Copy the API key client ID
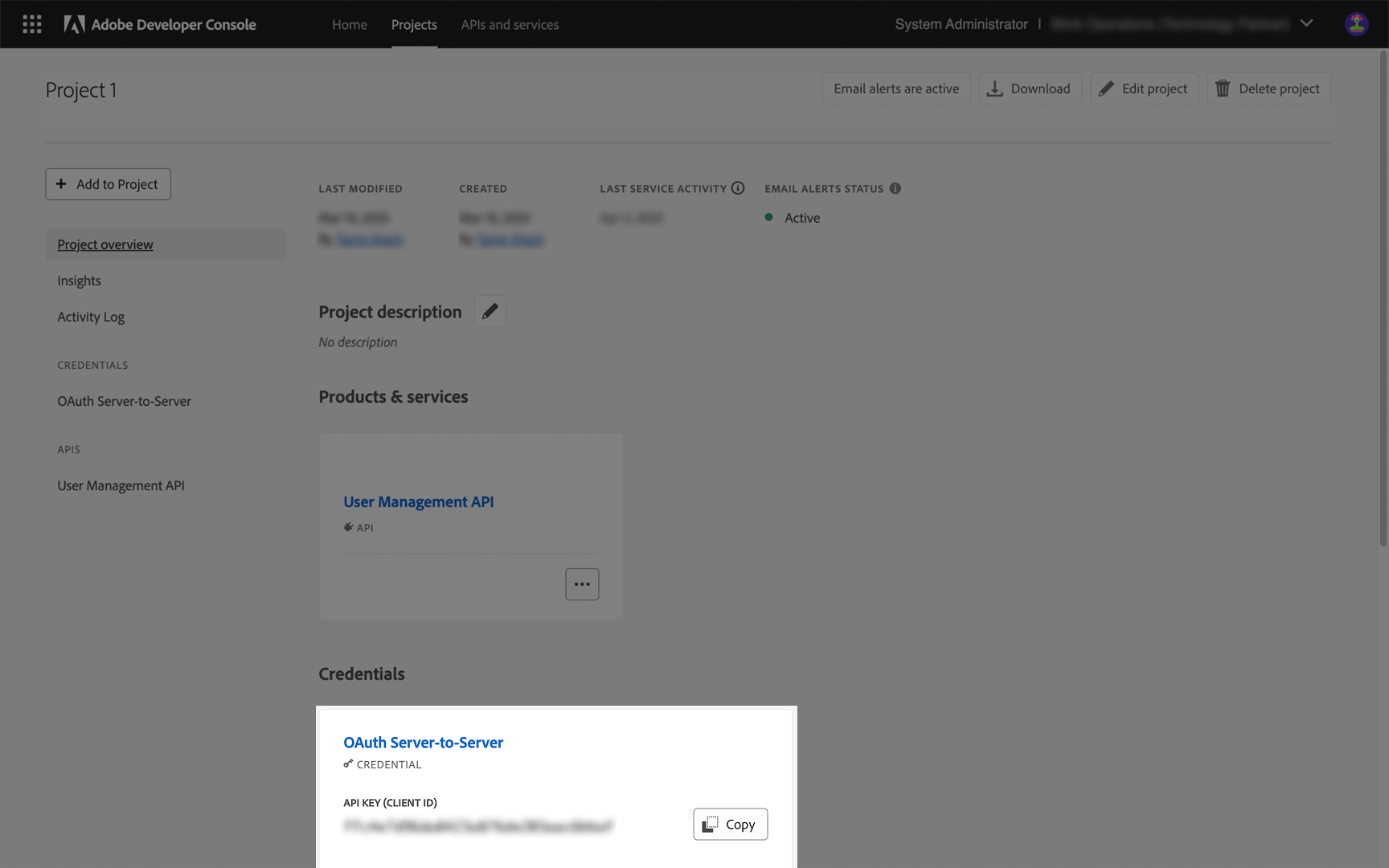This screenshot has width=1389, height=868. [730, 824]
